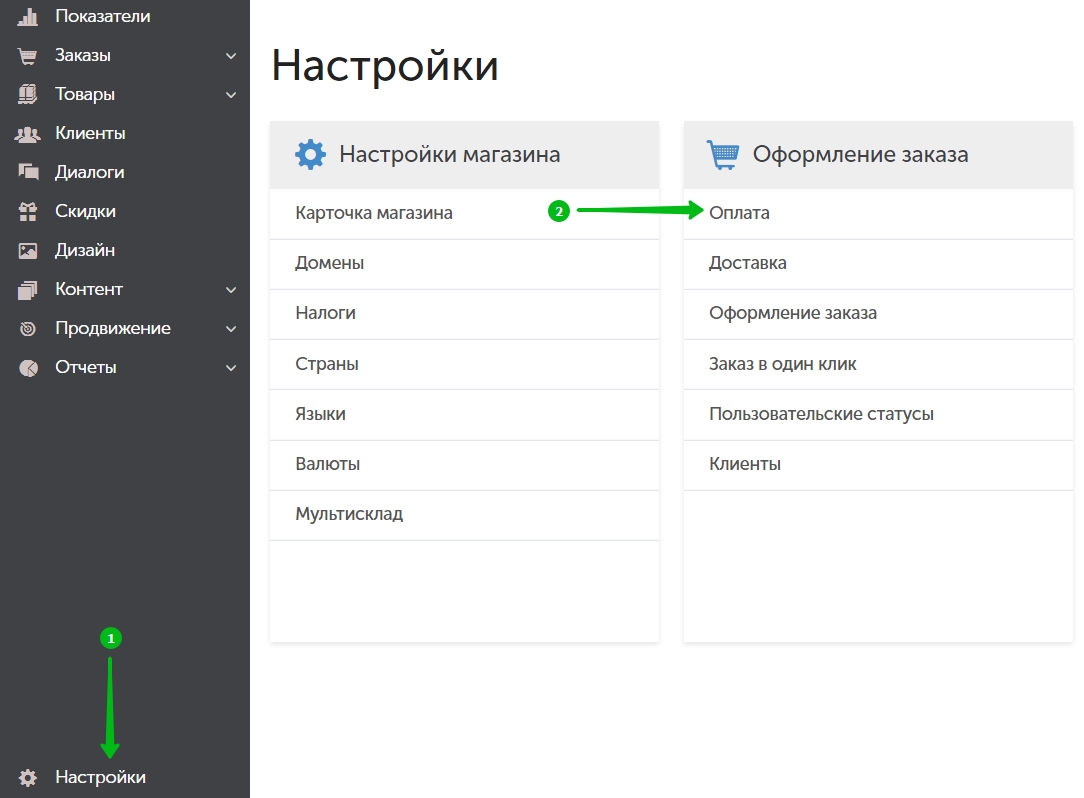Image resolution: width=1084 pixels, height=798 pixels.
Task: Expand the Отчеты submenu chevron
Action: [x=231, y=368]
